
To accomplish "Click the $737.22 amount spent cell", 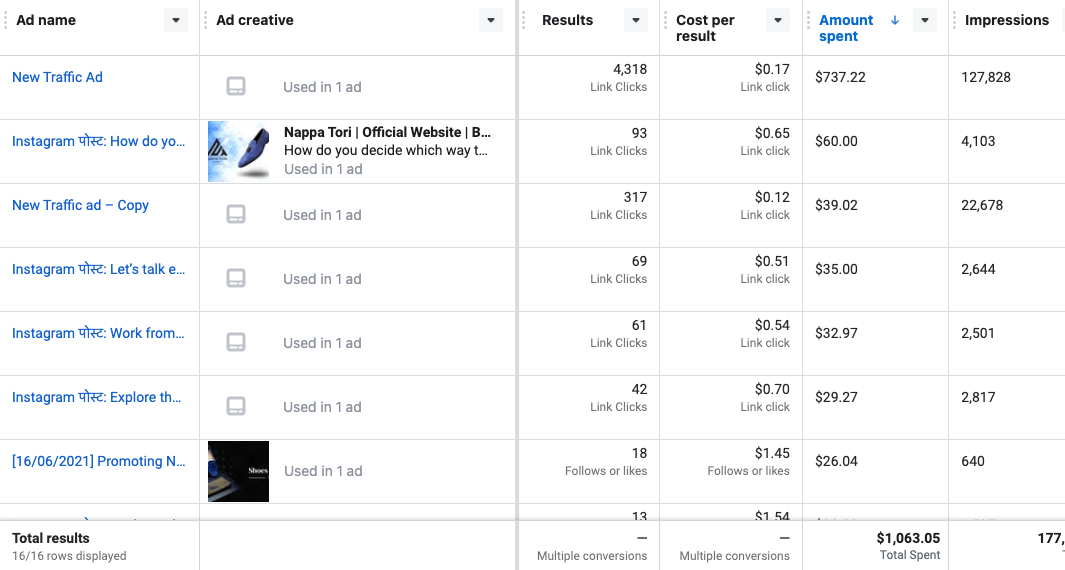I will point(840,77).
